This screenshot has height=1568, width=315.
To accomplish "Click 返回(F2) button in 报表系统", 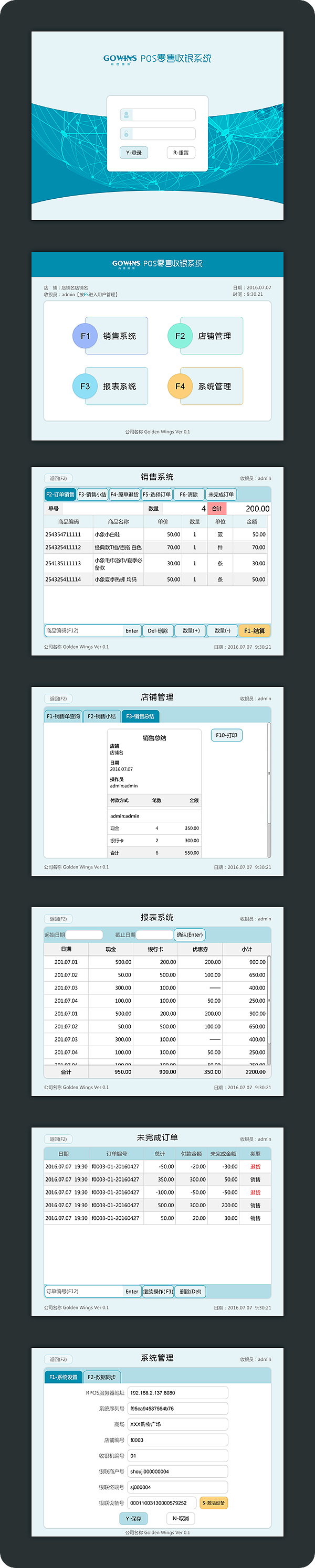I will [58, 919].
